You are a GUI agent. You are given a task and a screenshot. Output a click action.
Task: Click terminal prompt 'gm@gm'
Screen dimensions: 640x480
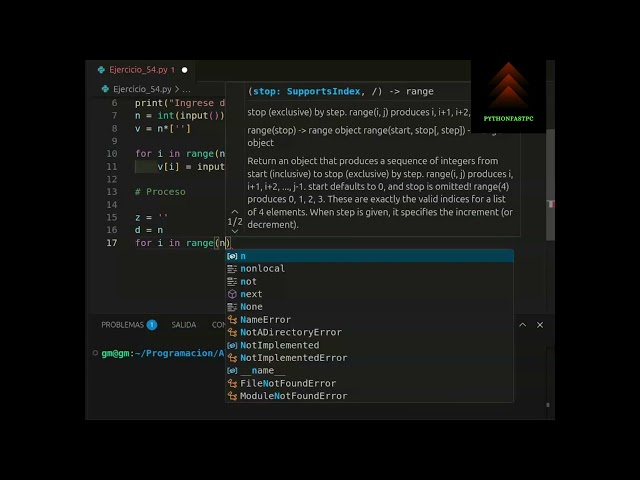(x=115, y=353)
